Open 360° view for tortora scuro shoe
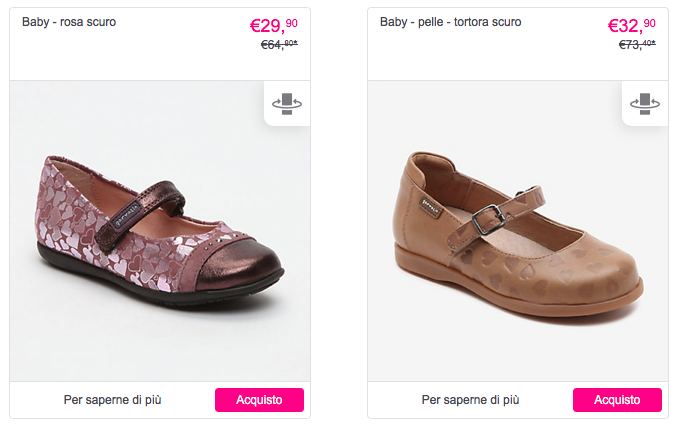Image resolution: width=675 pixels, height=428 pixels. click(x=645, y=104)
